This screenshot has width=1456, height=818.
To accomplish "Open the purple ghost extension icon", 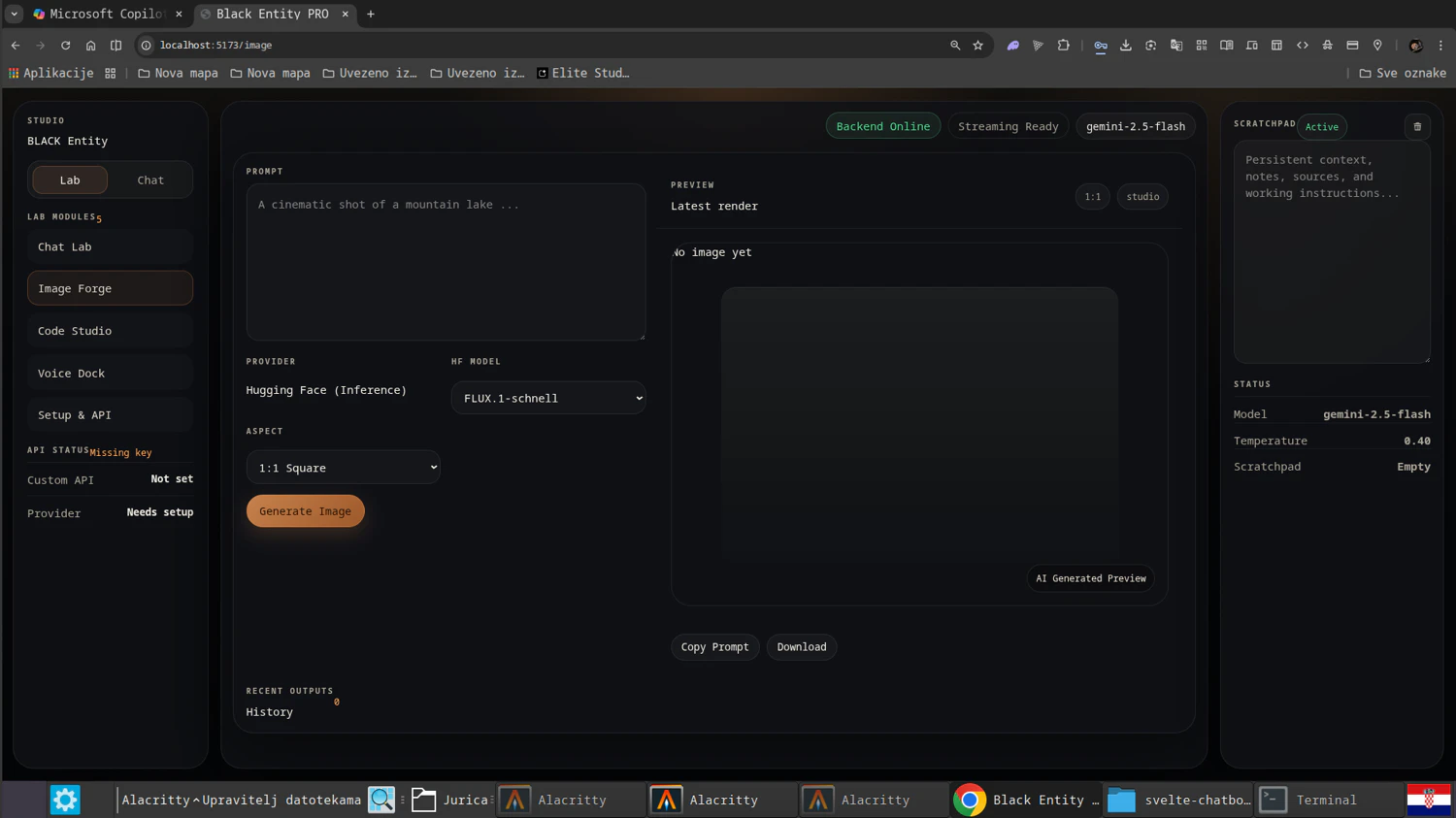I will tap(1013, 46).
